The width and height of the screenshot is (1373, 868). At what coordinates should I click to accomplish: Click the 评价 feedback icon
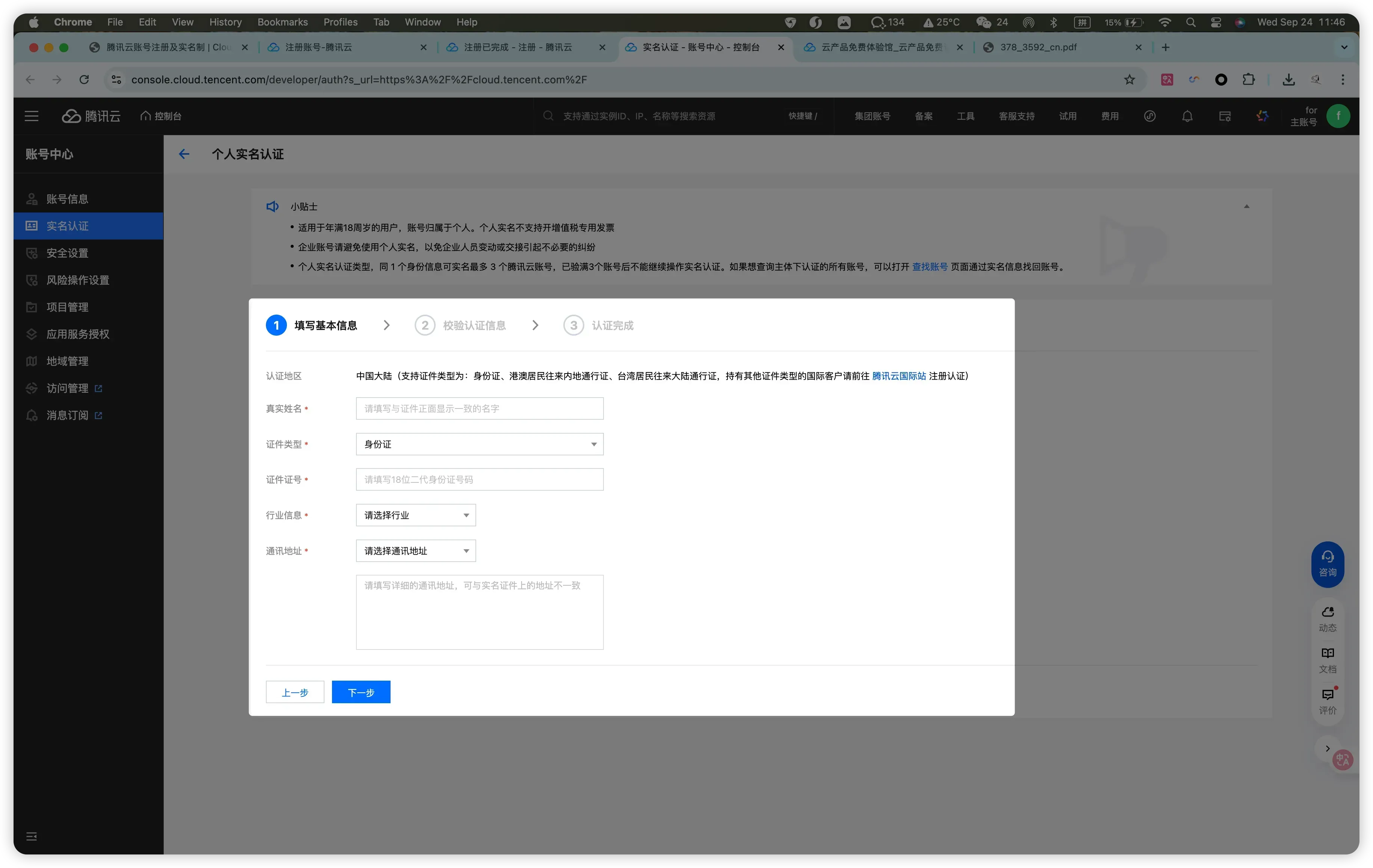(1328, 701)
